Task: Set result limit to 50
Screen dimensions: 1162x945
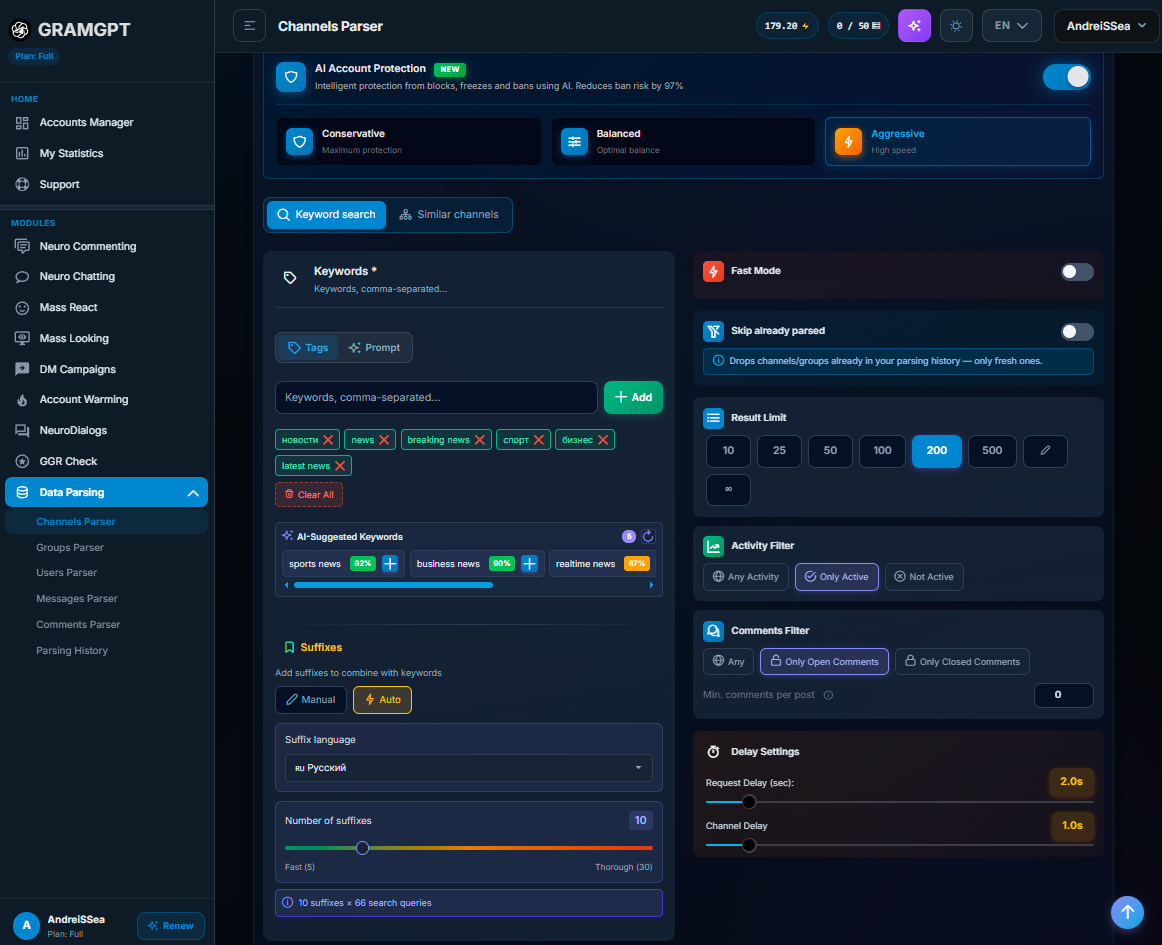Action: pyautogui.click(x=830, y=451)
